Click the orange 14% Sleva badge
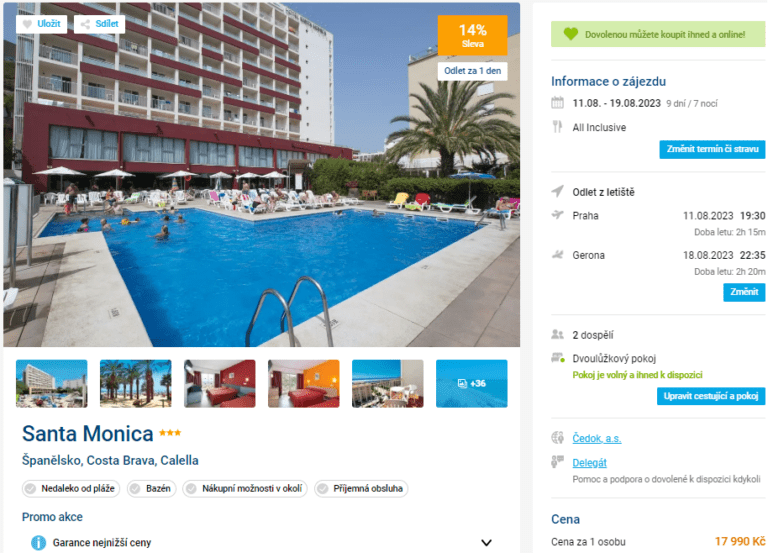768x553 pixels. 473,35
